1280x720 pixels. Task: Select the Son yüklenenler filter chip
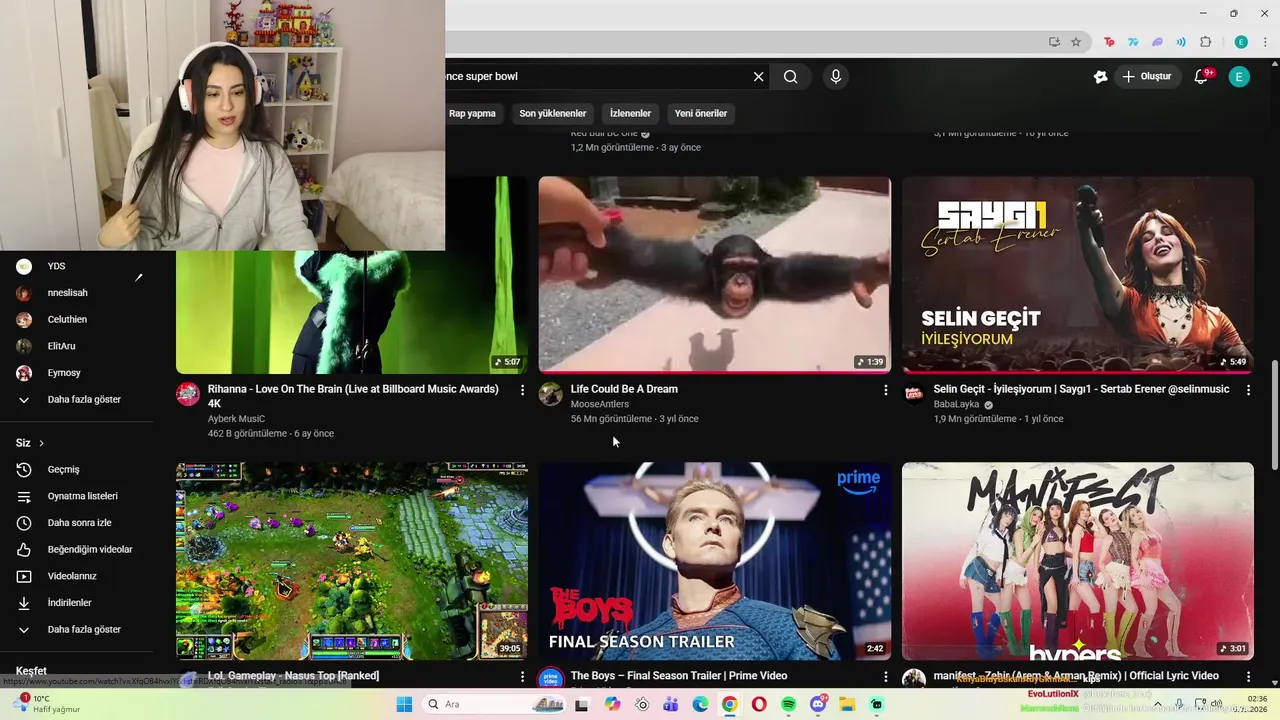(553, 113)
